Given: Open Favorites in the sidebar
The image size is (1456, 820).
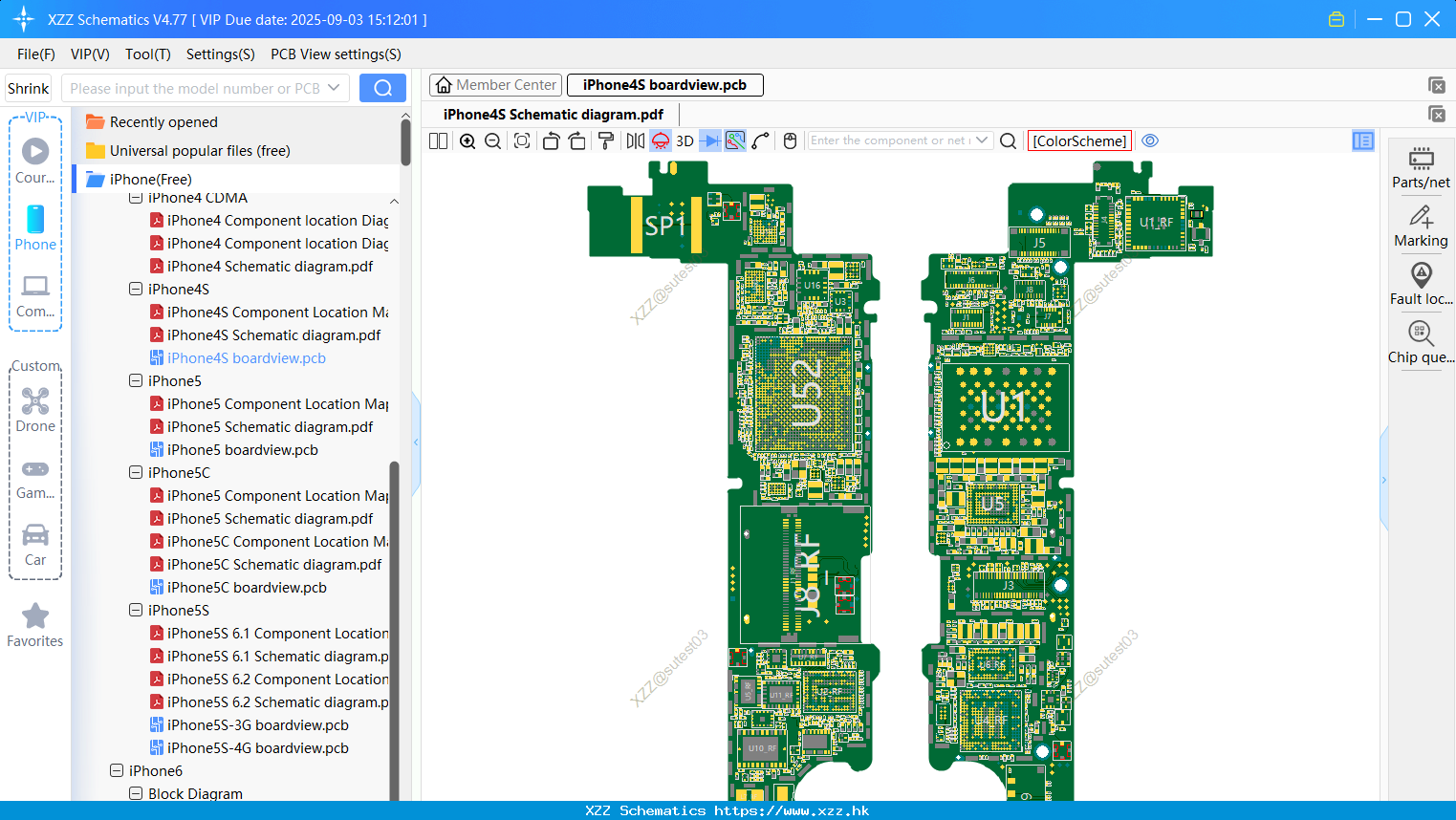Looking at the screenshot, I should (35, 626).
